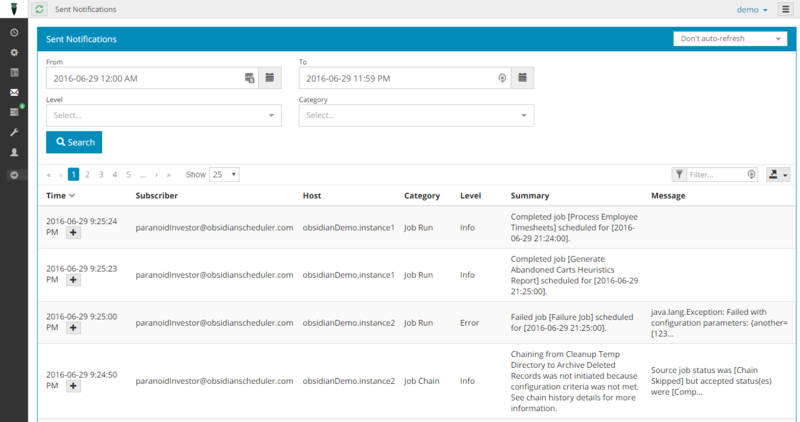This screenshot has width=800, height=422.
Task: Click Generate Abandoned Carts Heuristics Report summary
Action: [x=574, y=275]
